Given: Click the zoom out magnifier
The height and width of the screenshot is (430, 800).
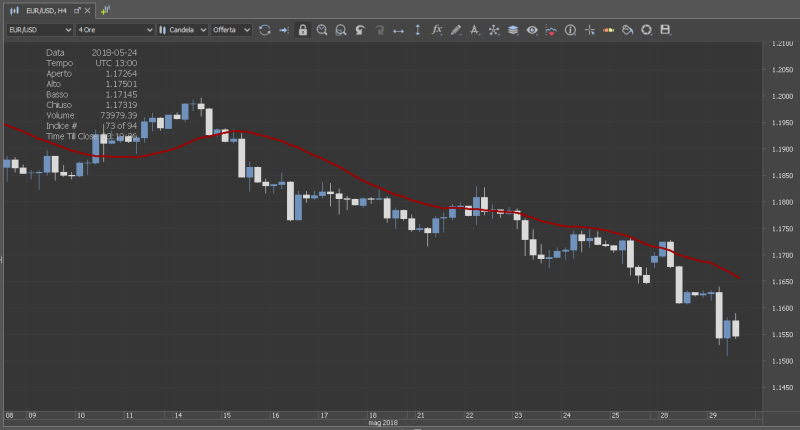Looking at the screenshot, I should click(341, 30).
